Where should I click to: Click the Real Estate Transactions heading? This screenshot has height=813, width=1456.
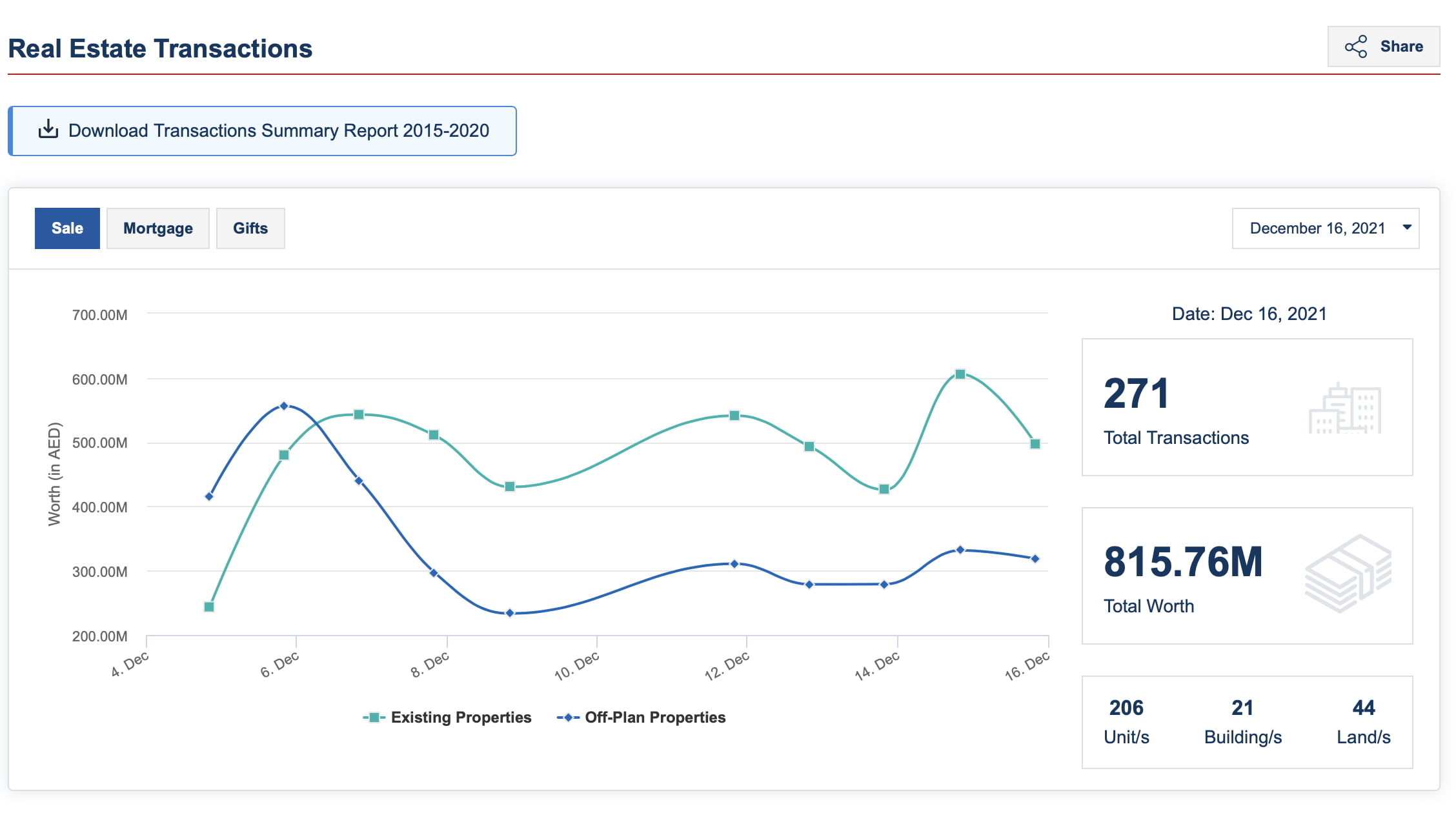click(160, 48)
